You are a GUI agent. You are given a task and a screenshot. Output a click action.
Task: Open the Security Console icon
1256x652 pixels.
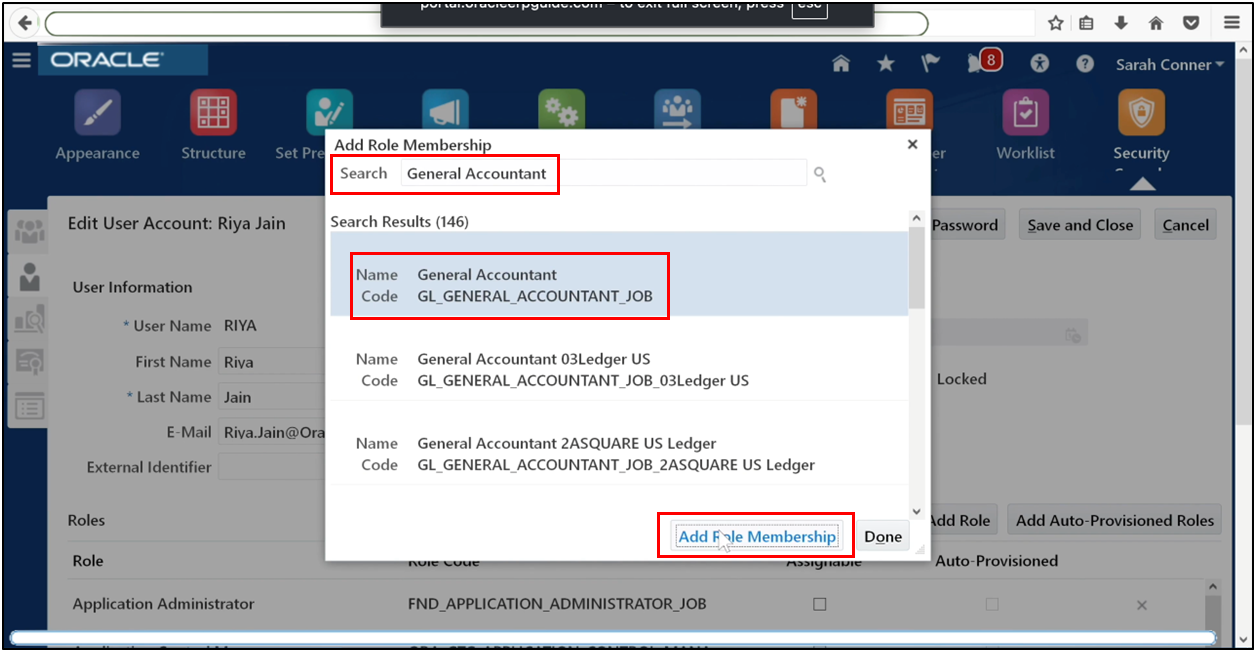click(x=1140, y=110)
